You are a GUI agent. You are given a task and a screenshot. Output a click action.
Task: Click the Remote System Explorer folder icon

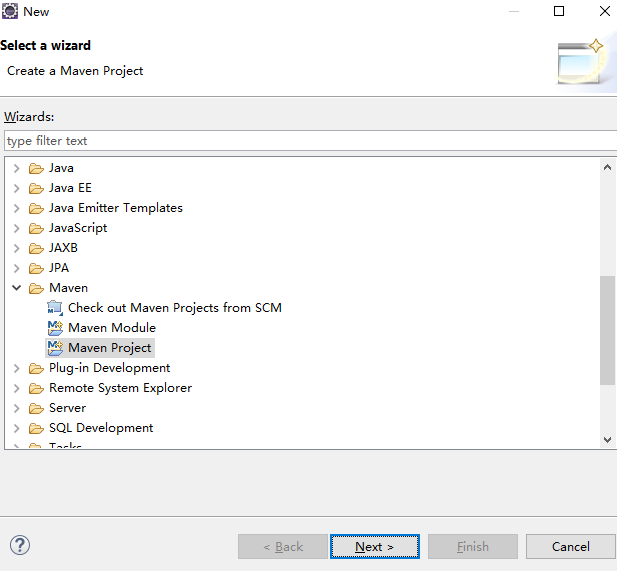tap(36, 388)
